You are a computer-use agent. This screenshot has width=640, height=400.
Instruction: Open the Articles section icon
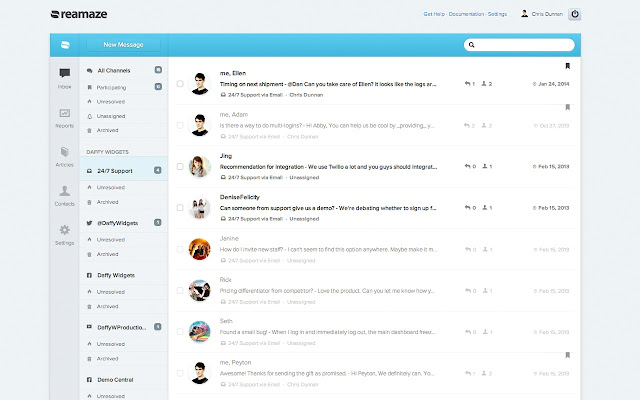click(x=64, y=152)
